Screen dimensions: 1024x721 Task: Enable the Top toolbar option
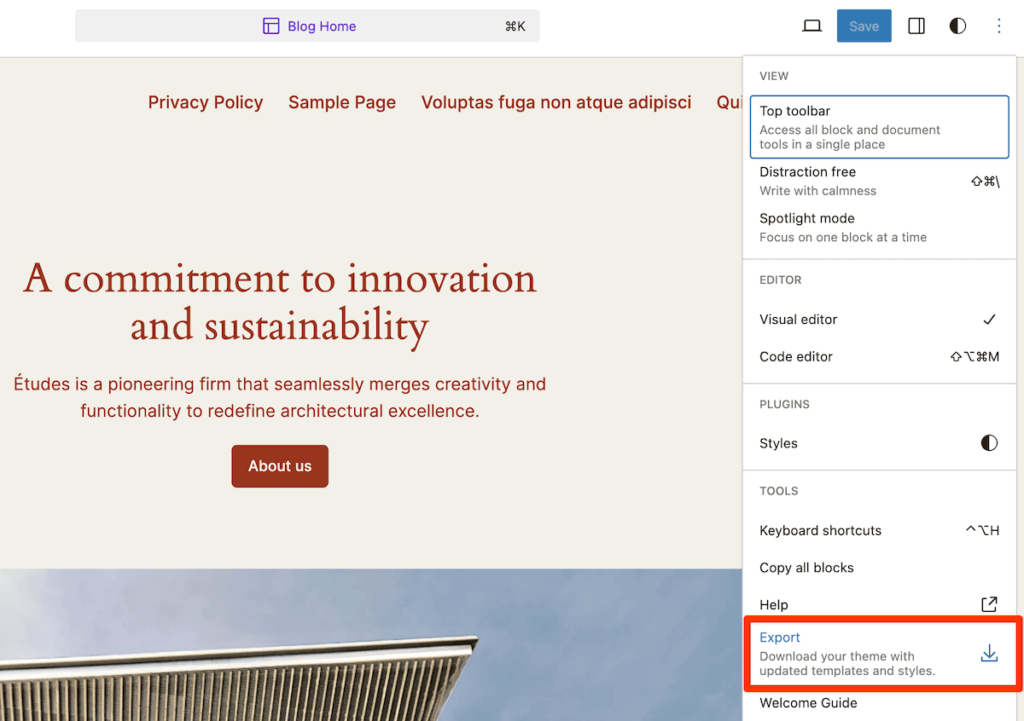(878, 127)
